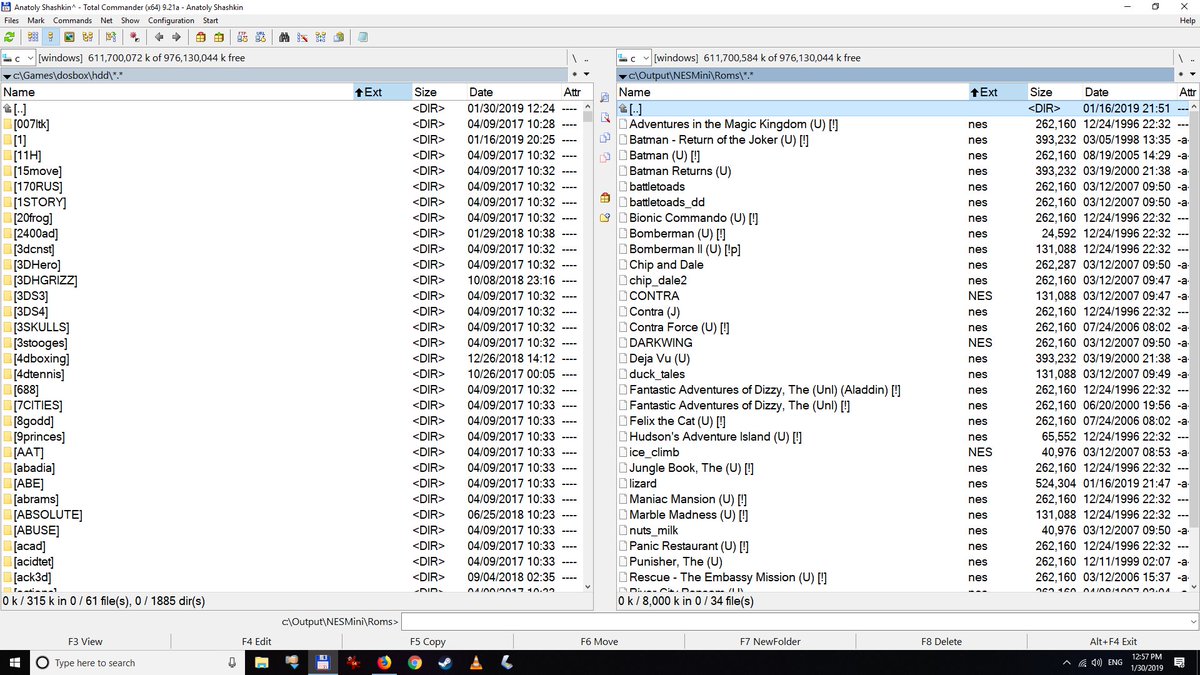The width and height of the screenshot is (1200, 675).
Task: Click the Edit file icon in the middle bar
Action: [x=604, y=118]
